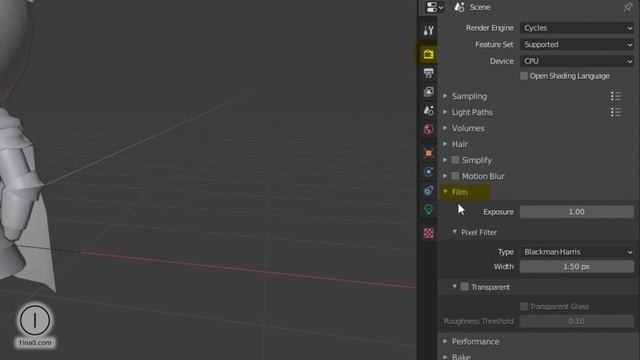Open the Output properties tab icon
640x360 pixels.
tap(428, 73)
